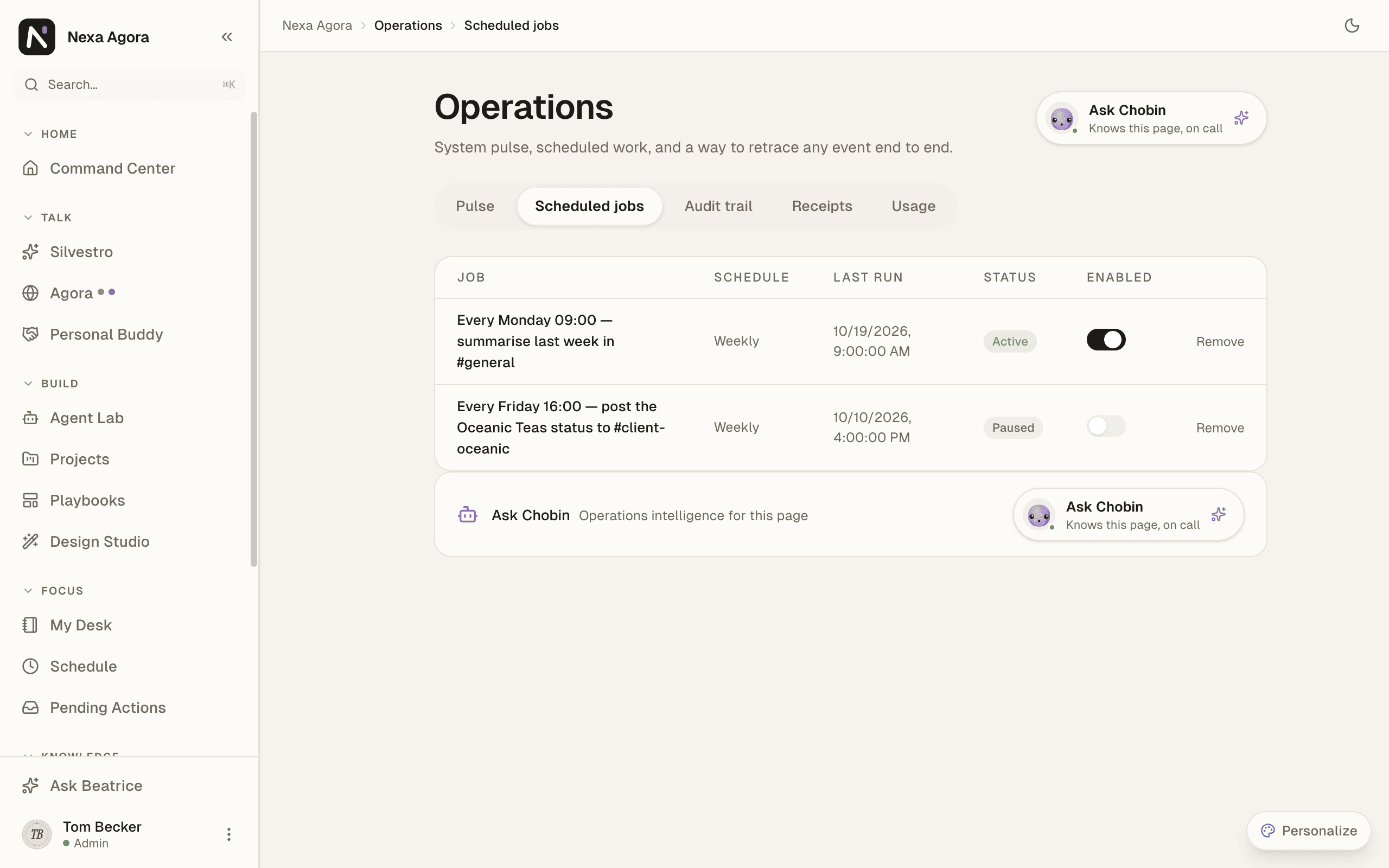
Task: Open Ask Chobin button below jobs table
Action: (1129, 514)
